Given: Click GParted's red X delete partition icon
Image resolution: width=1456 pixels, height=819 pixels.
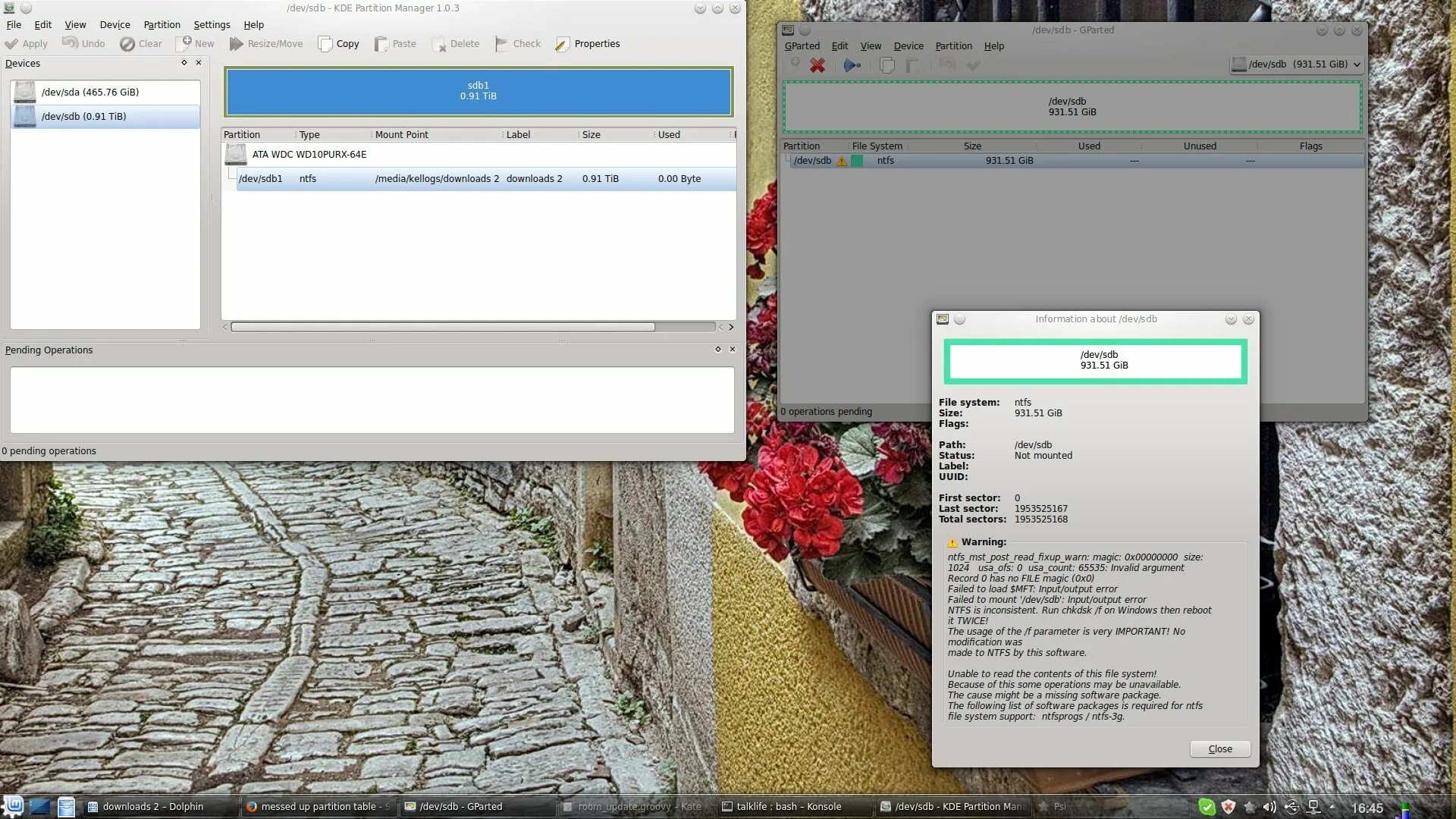Looking at the screenshot, I should pos(817,65).
